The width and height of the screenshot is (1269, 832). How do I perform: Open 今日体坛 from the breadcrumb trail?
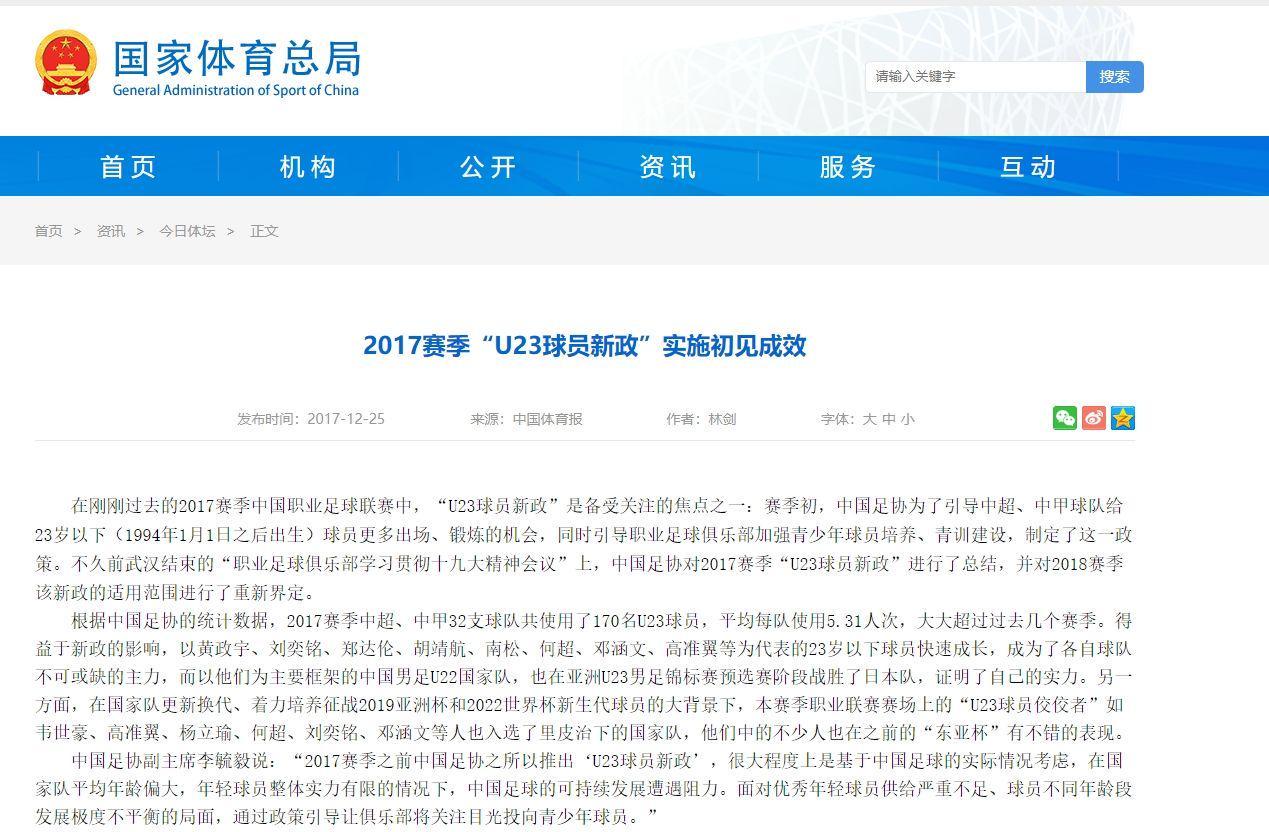(187, 231)
